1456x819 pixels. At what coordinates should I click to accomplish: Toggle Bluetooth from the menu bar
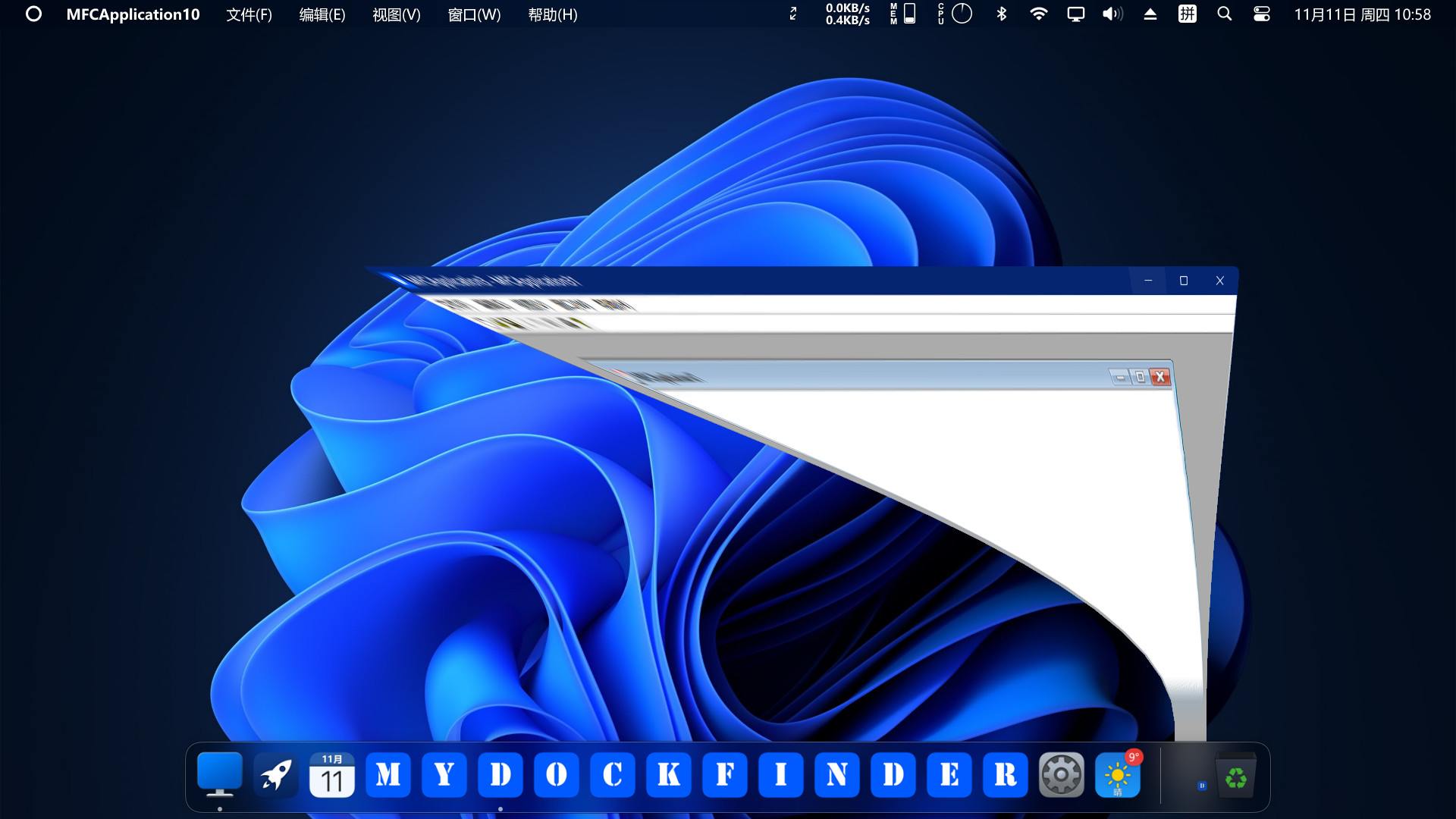(x=1002, y=14)
